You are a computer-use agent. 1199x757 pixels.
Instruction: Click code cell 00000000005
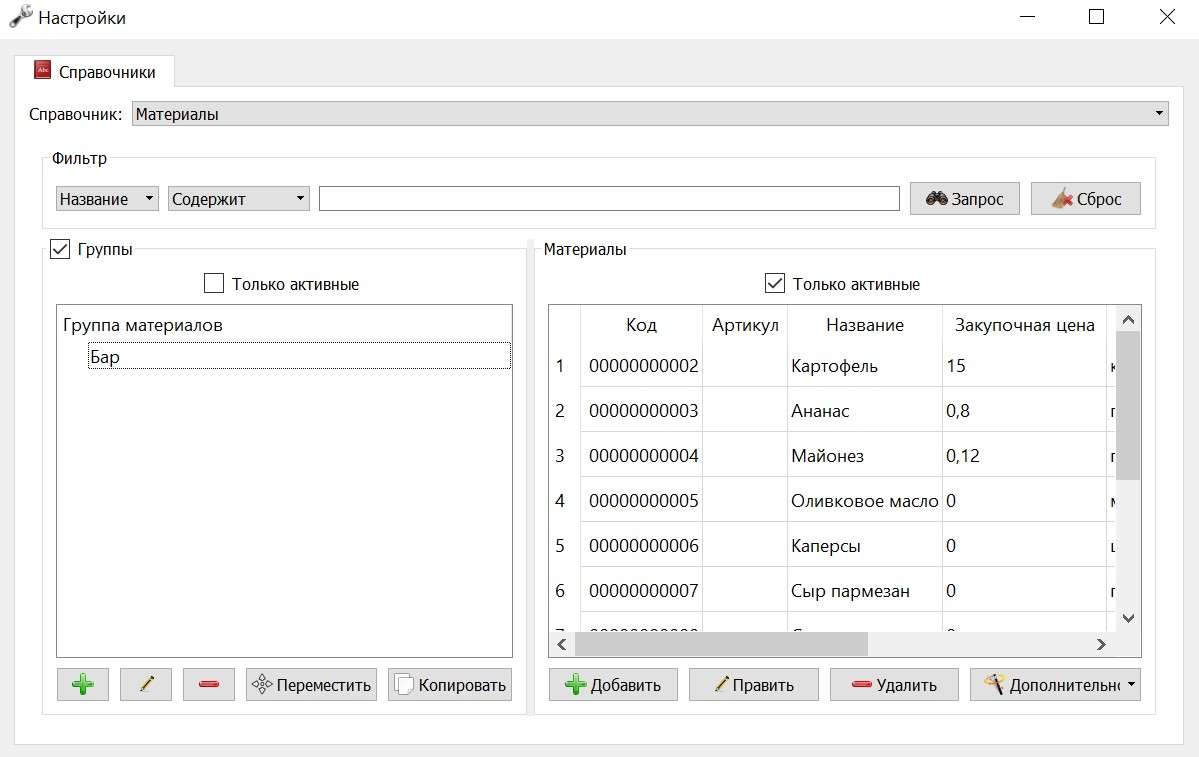[x=642, y=501]
